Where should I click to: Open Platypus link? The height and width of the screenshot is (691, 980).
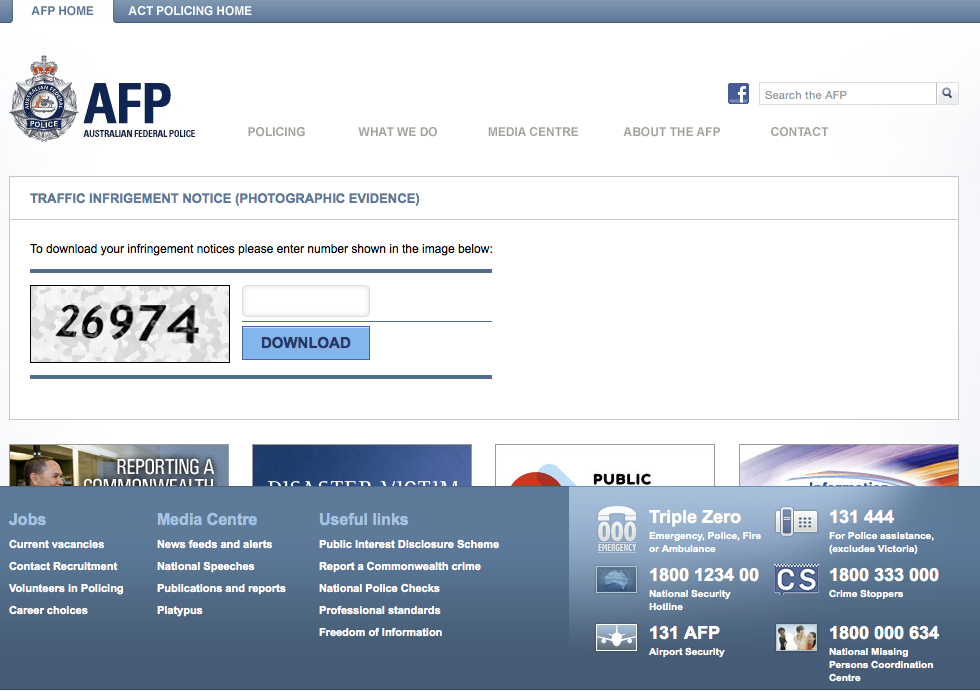179,610
